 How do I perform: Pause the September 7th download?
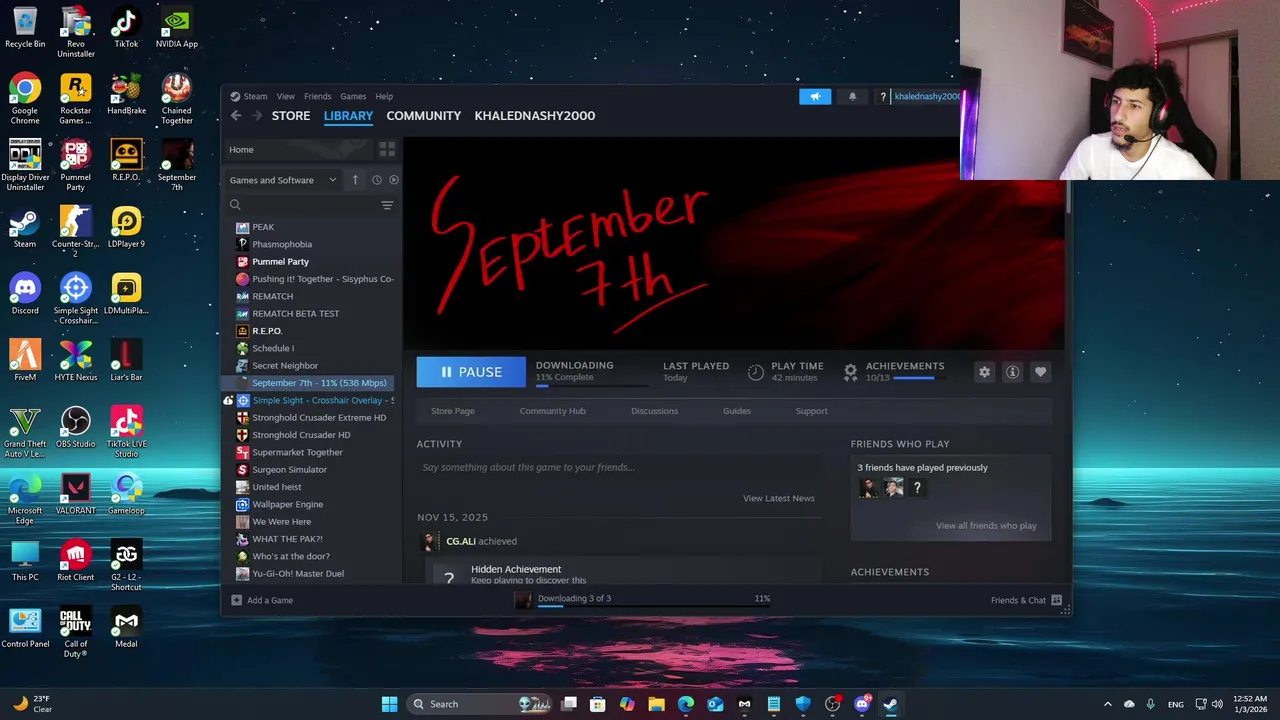(x=471, y=372)
